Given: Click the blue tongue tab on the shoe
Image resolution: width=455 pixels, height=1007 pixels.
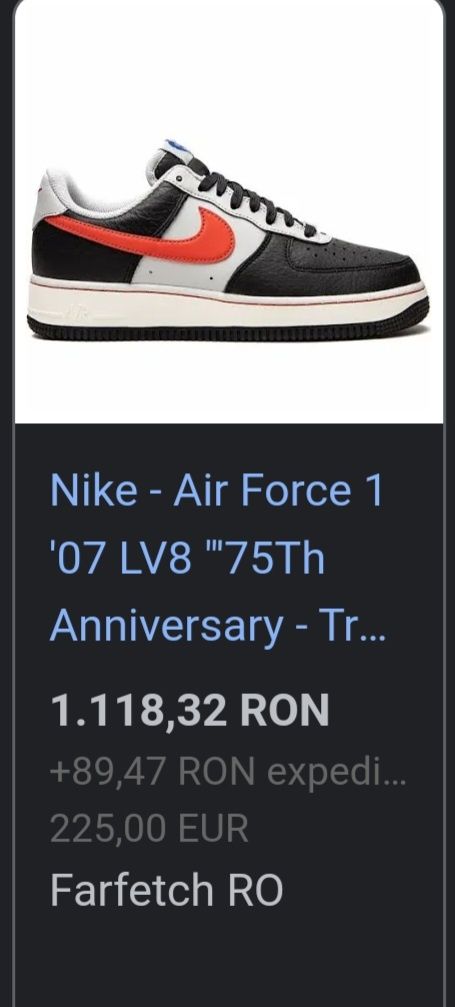Looking at the screenshot, I should pos(178,146).
